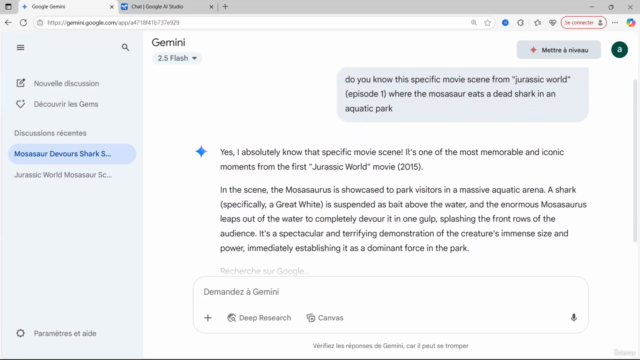The height and width of the screenshot is (360, 640).
Task: Open the browser more options menu
Action: click(615, 23)
